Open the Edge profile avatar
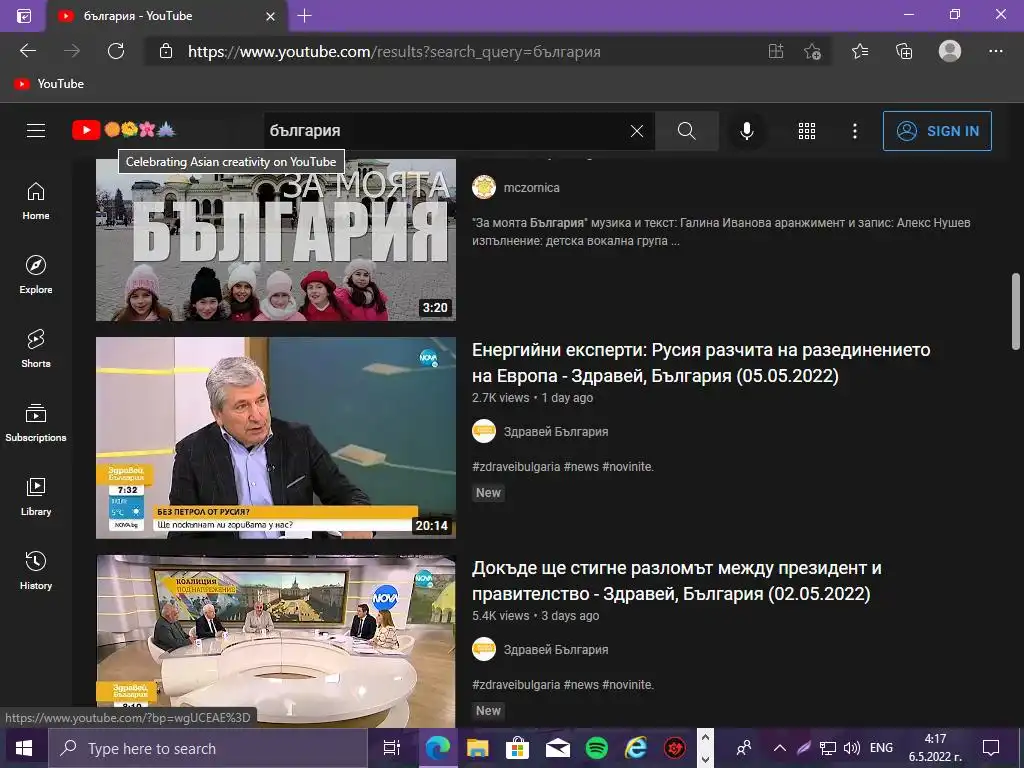The image size is (1024, 768). tap(950, 51)
